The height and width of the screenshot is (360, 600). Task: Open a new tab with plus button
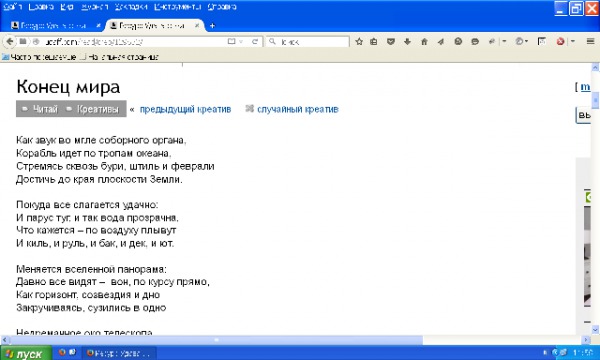tap(212, 26)
